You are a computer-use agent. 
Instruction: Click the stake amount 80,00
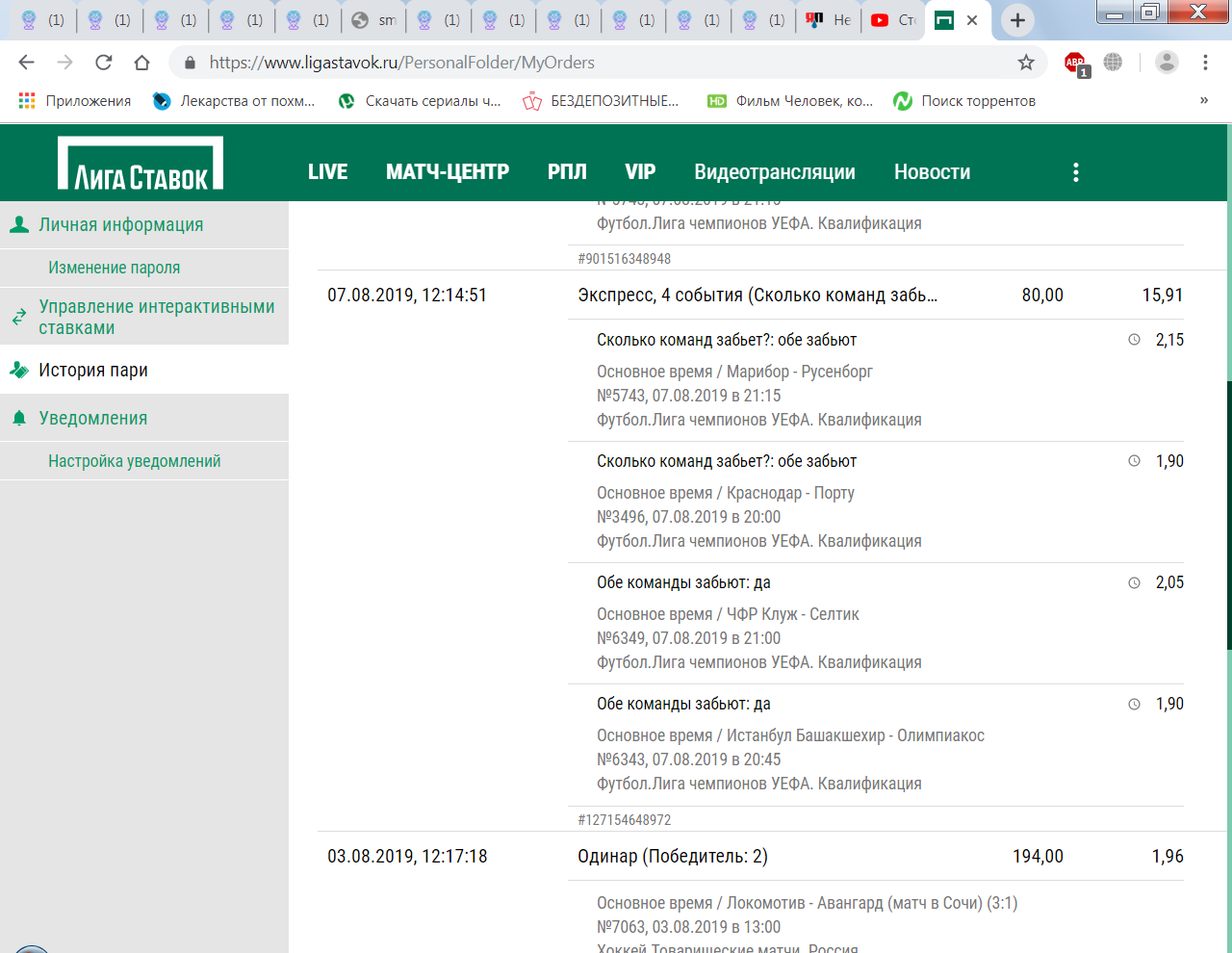(1042, 296)
